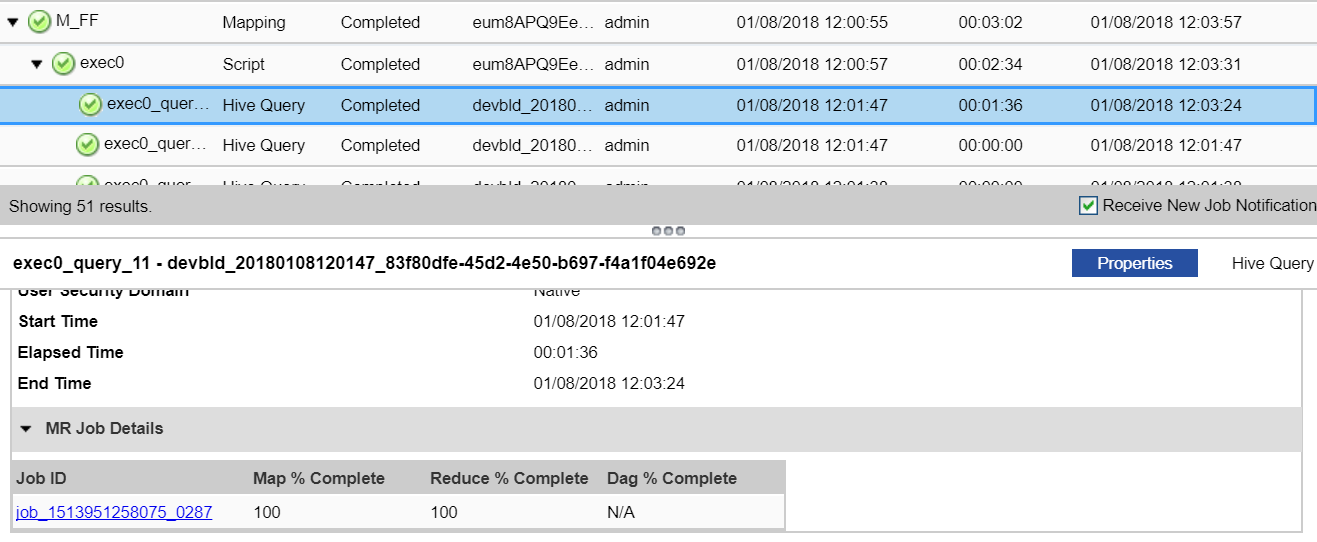Click the Mapping type cell of M_FF
This screenshot has width=1317, height=542.
[x=254, y=22]
